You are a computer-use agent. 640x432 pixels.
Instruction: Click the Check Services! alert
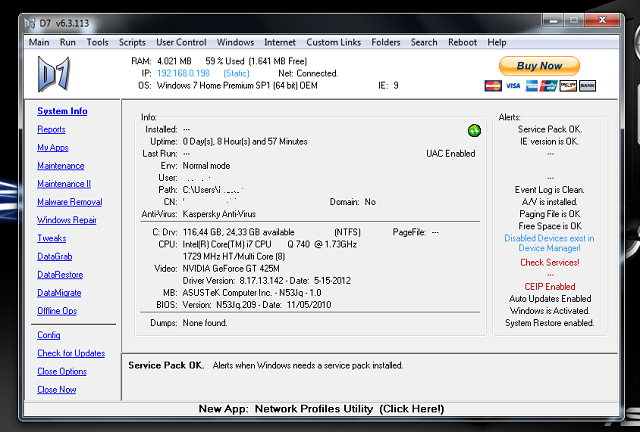549,263
